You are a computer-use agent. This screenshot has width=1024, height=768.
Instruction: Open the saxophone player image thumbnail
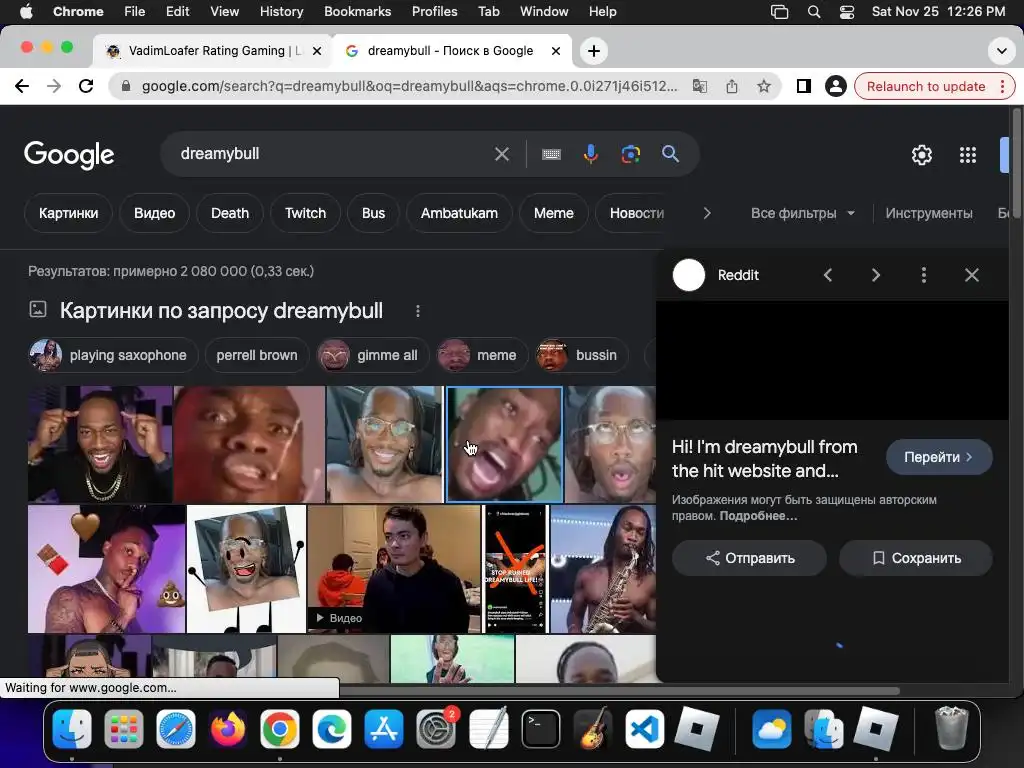pyautogui.click(x=603, y=569)
